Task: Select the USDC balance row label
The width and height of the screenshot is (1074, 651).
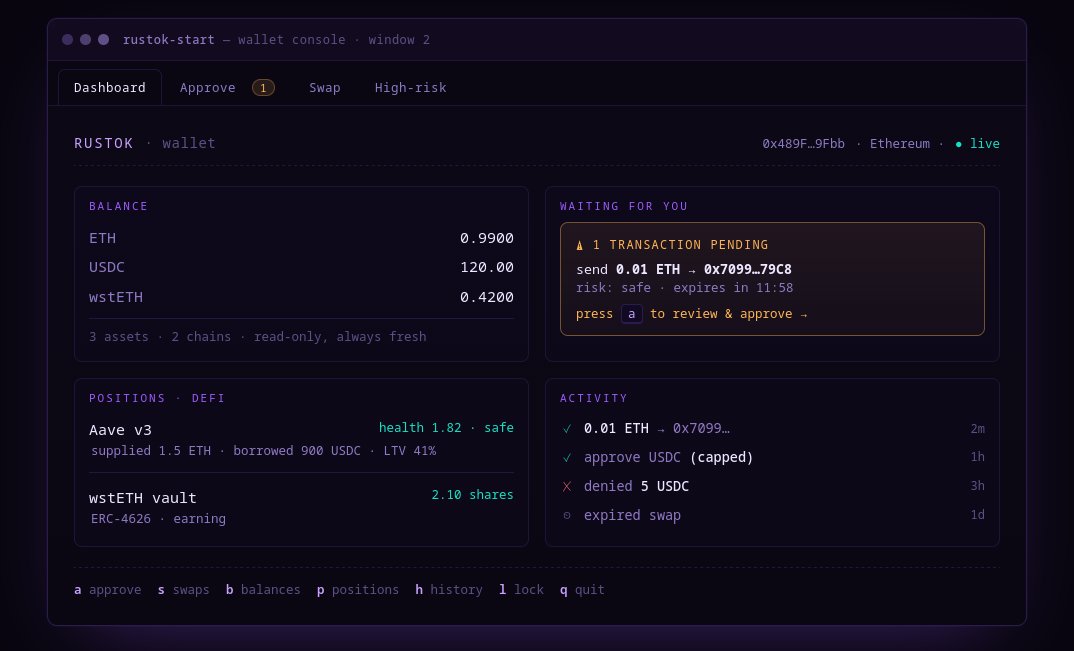Action: (x=107, y=267)
